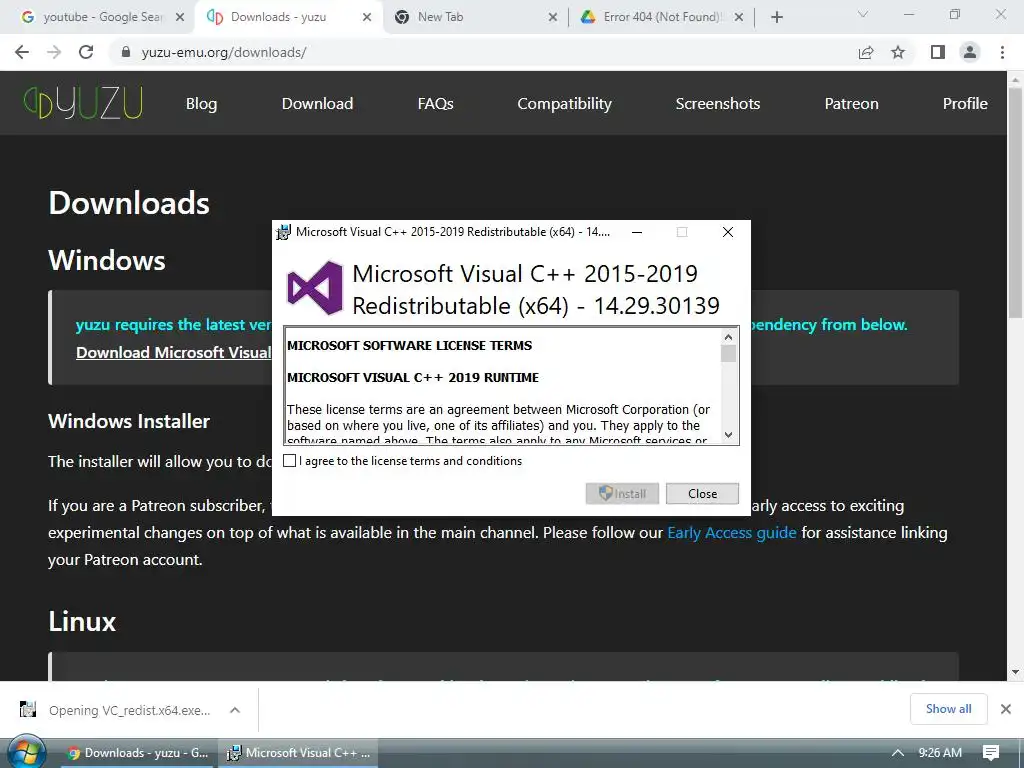
Task: Switch to the Chrome taskbar button
Action: tap(138, 753)
